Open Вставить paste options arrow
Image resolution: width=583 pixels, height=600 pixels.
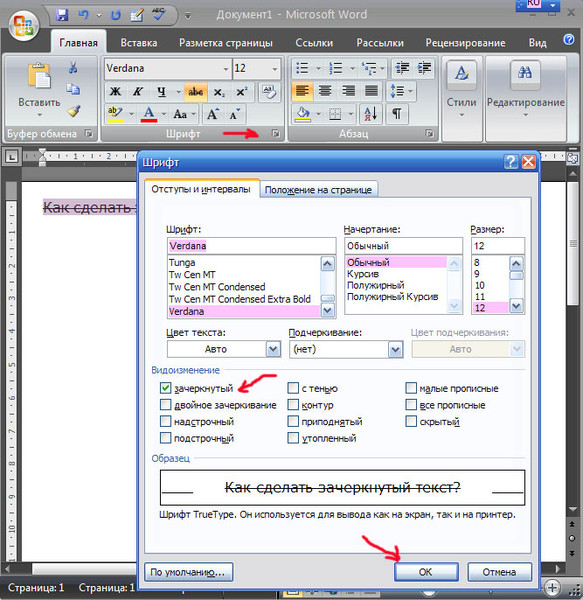[x=39, y=115]
